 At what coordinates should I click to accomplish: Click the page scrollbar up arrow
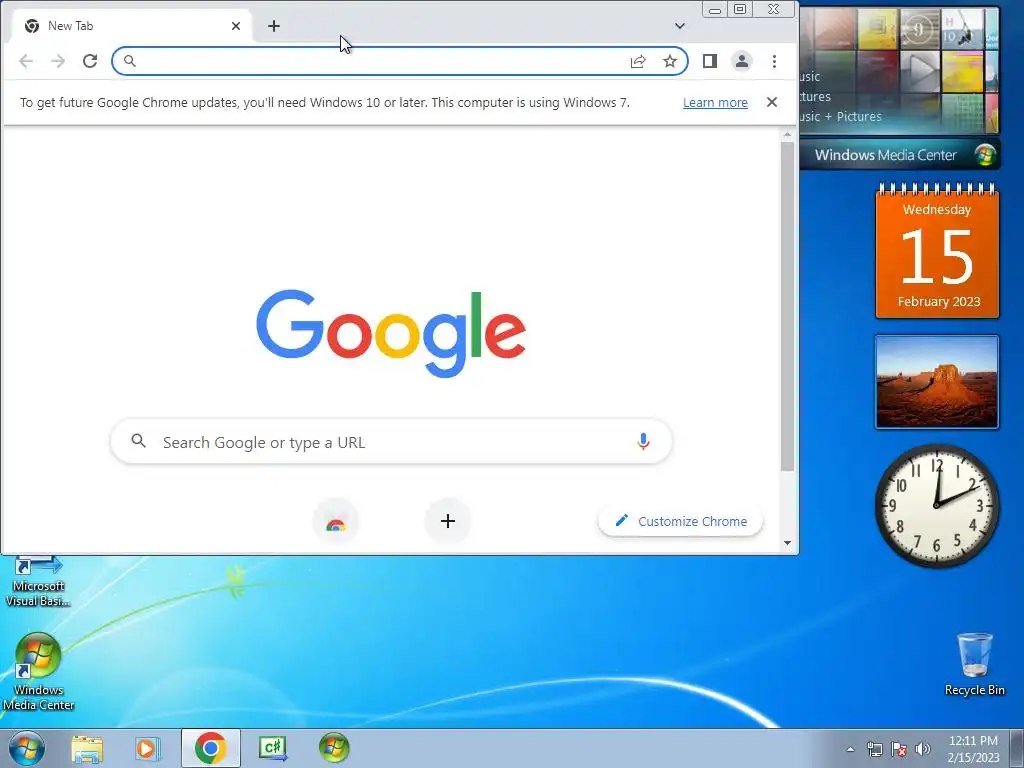788,134
